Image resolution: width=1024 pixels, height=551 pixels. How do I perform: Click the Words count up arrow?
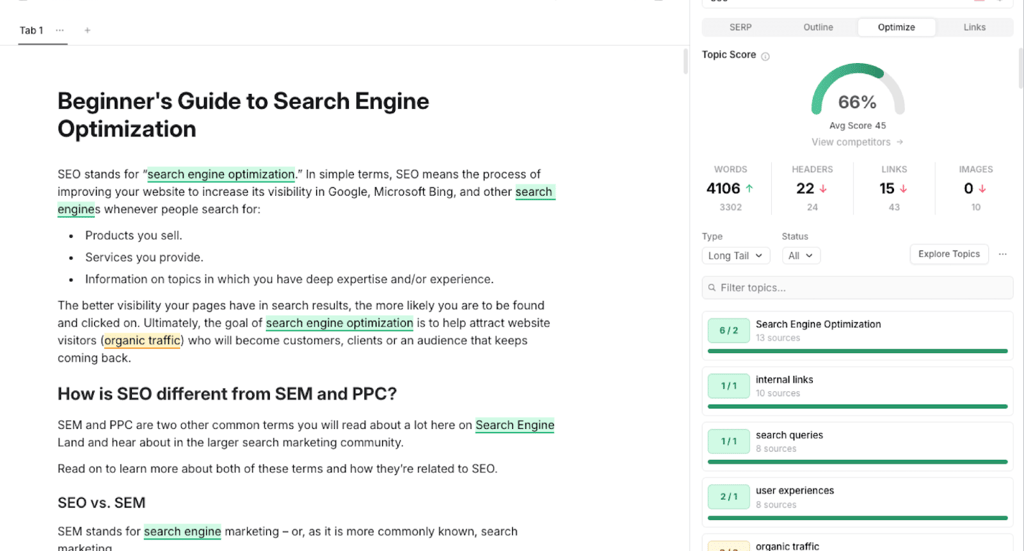pos(750,189)
